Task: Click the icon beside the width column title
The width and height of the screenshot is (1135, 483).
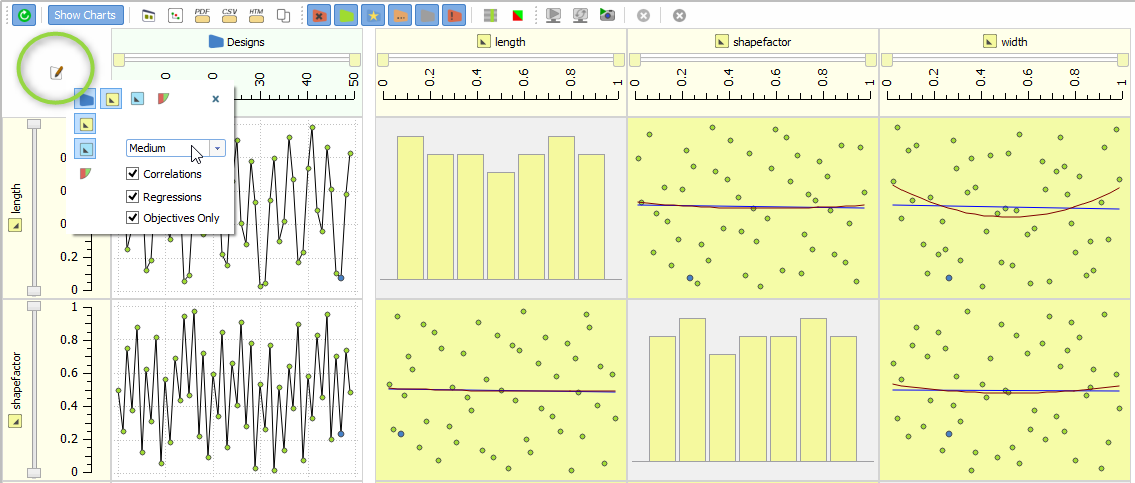Action: tap(990, 42)
